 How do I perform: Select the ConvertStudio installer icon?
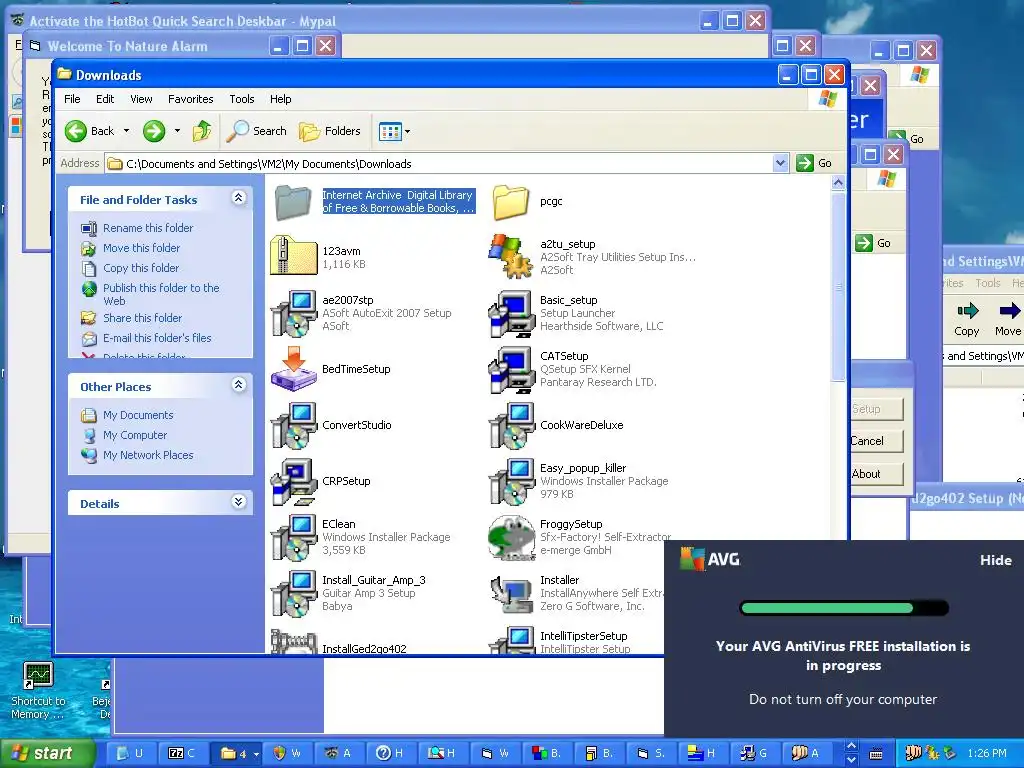tap(293, 425)
